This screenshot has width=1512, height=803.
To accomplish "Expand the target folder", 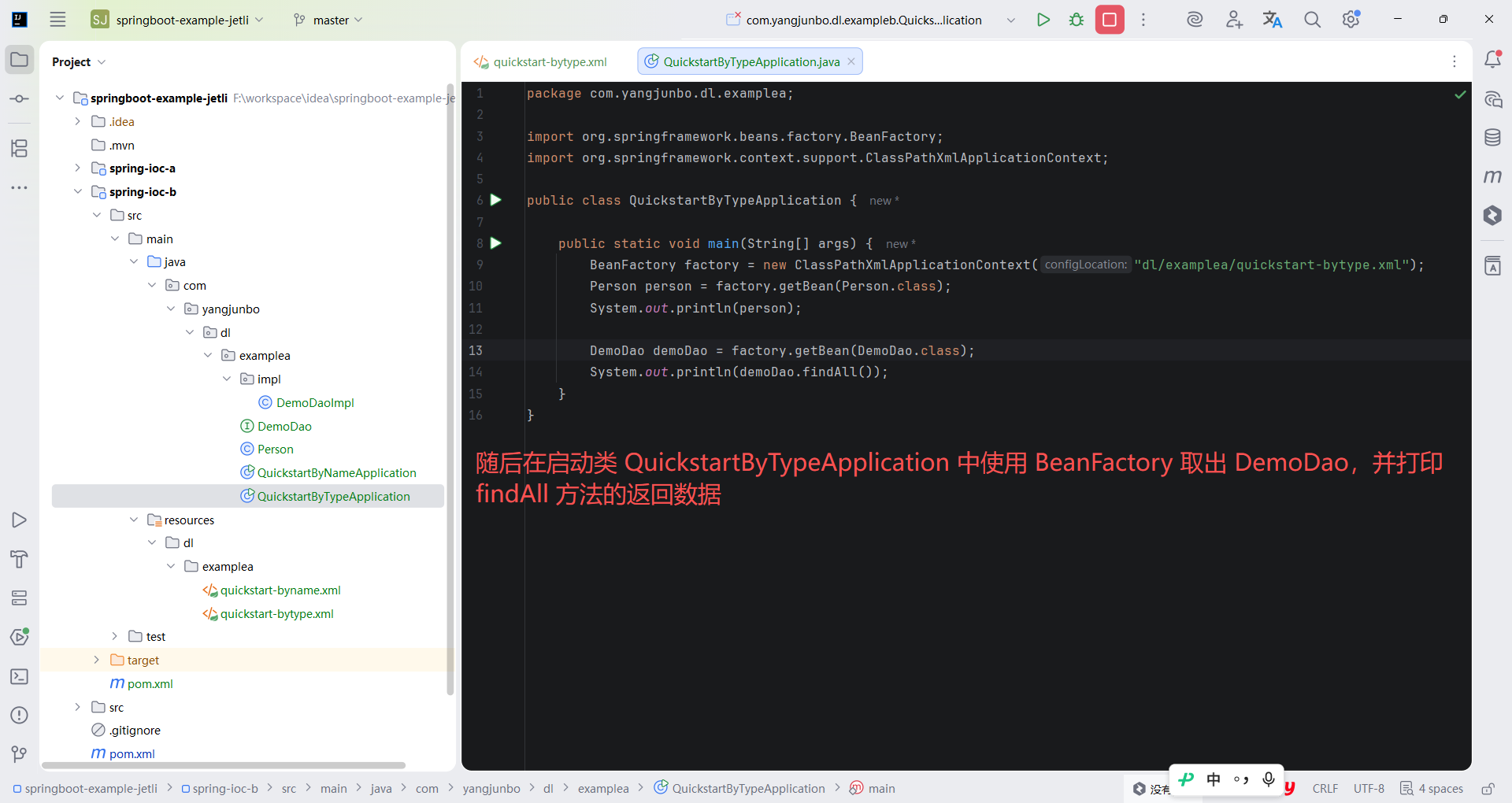I will pos(96,660).
